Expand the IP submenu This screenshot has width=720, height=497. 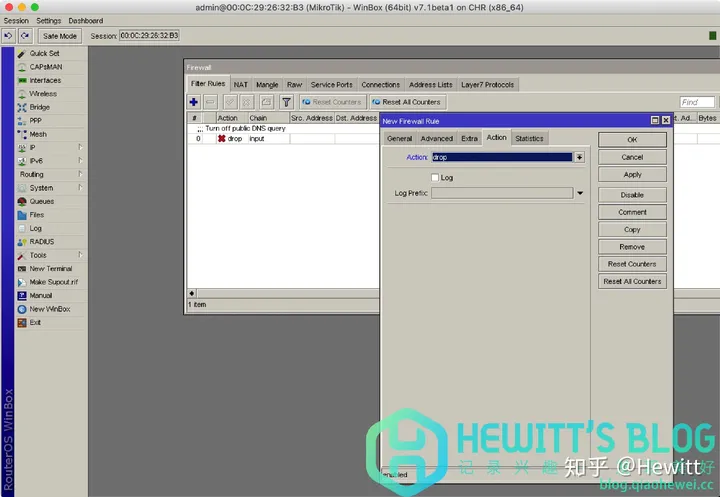pyautogui.click(x=80, y=147)
